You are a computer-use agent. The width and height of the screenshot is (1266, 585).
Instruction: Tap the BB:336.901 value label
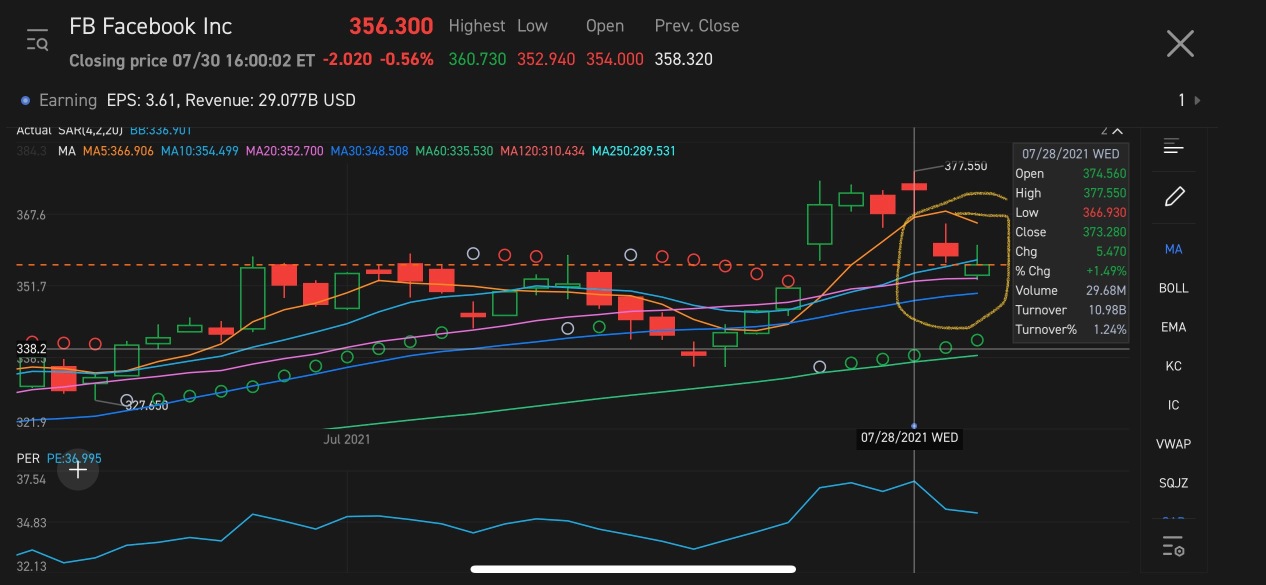[x=161, y=130]
